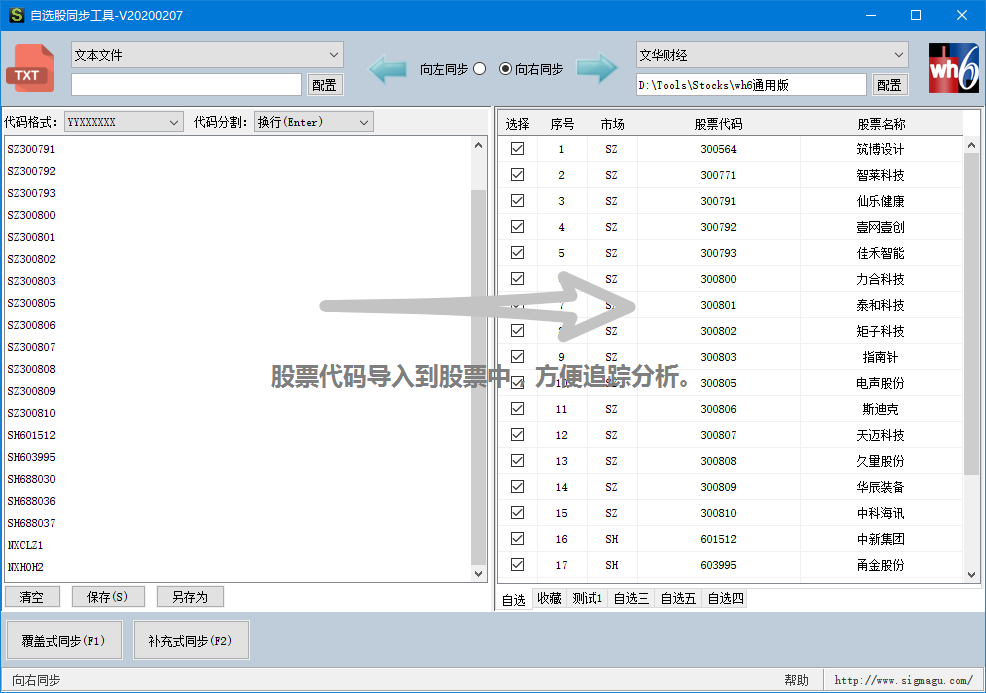Click the left text file path input field

tap(186, 85)
